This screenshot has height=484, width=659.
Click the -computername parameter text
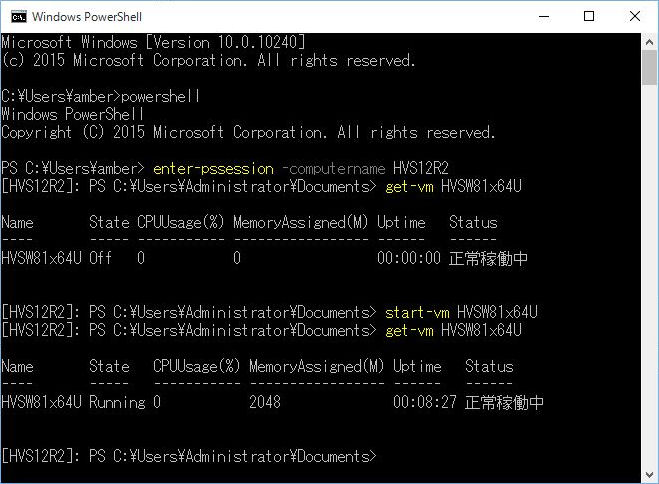click(x=334, y=169)
